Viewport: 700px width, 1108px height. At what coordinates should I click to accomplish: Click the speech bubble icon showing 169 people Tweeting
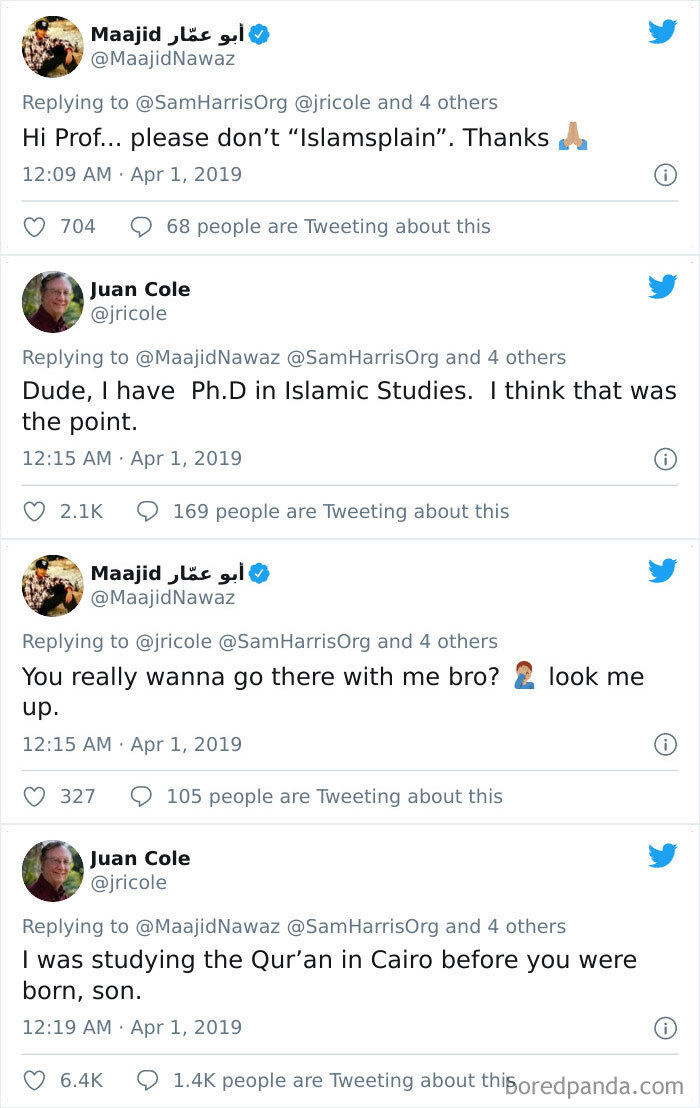[148, 511]
